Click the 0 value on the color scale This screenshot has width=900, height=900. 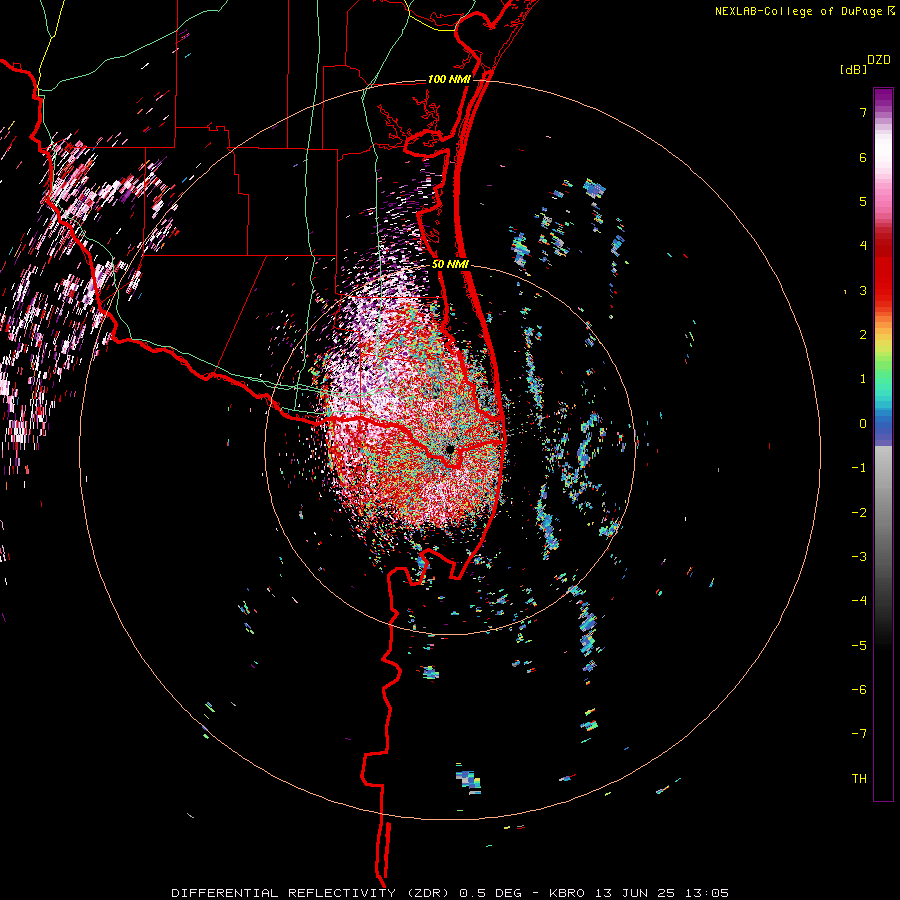click(863, 424)
